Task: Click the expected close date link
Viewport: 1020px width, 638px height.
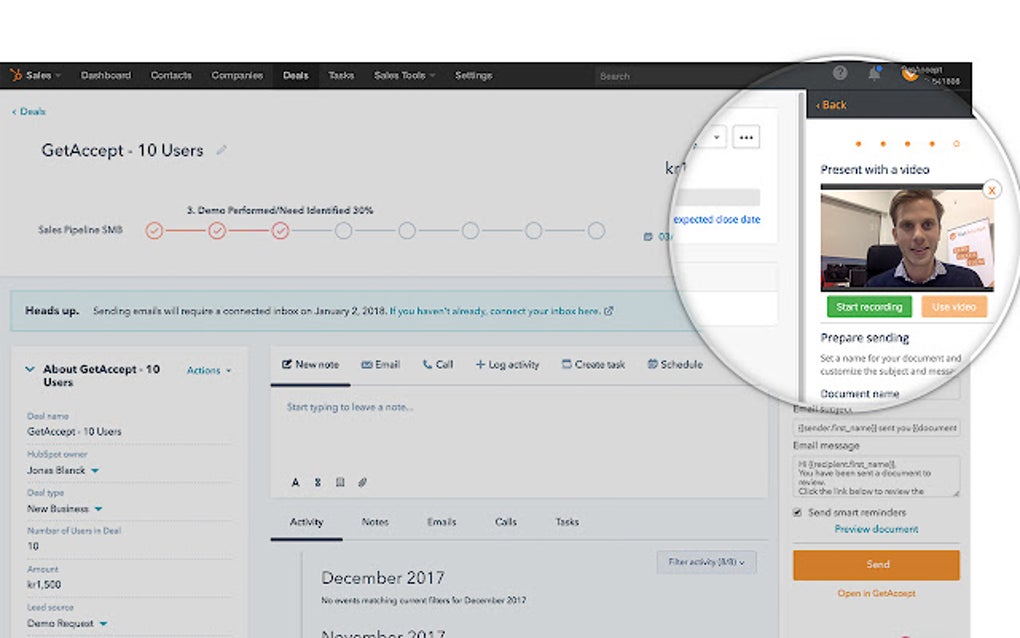Action: coord(717,220)
